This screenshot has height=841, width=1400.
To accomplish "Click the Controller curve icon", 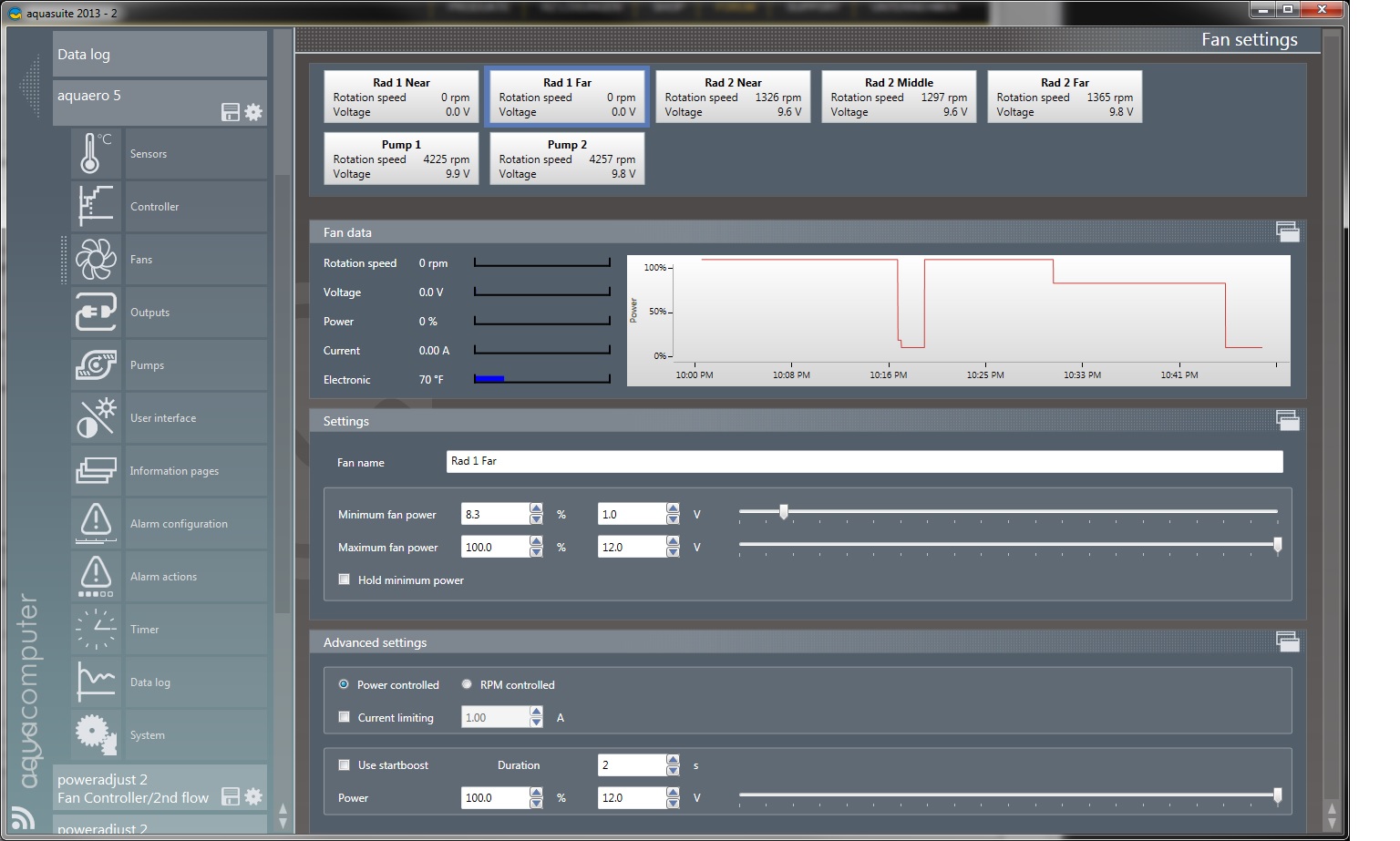I will (x=96, y=206).
